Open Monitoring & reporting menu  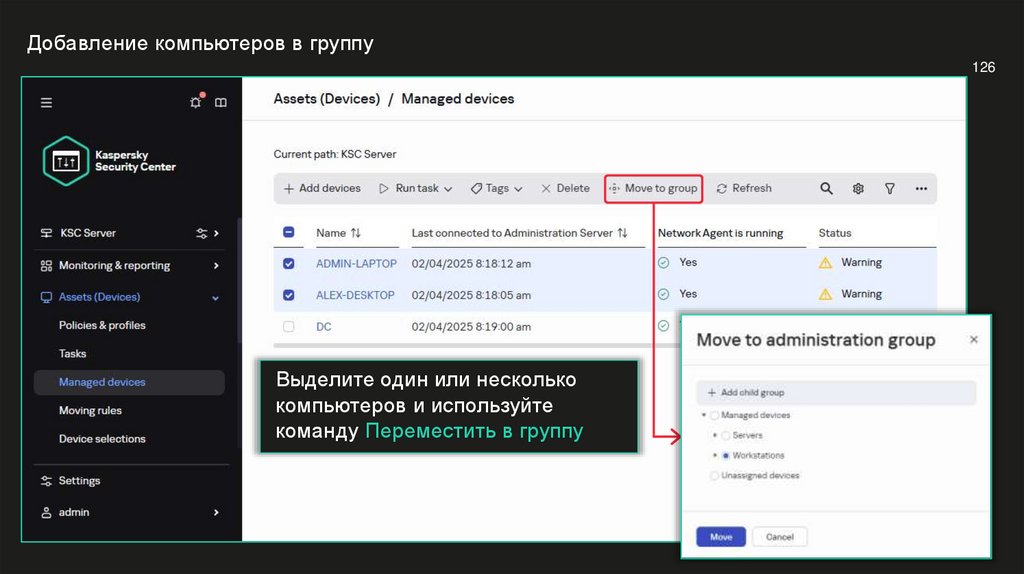(114, 266)
